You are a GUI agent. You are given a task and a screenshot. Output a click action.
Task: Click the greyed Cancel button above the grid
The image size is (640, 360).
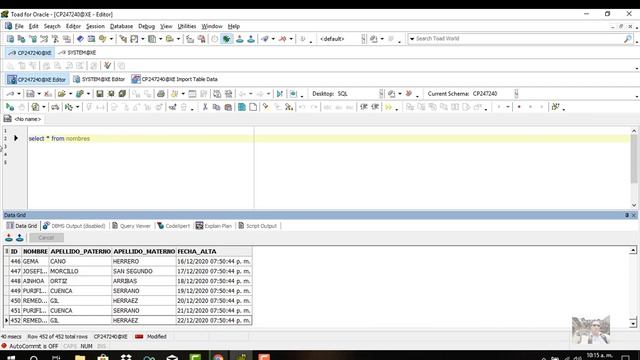pyautogui.click(x=46, y=238)
